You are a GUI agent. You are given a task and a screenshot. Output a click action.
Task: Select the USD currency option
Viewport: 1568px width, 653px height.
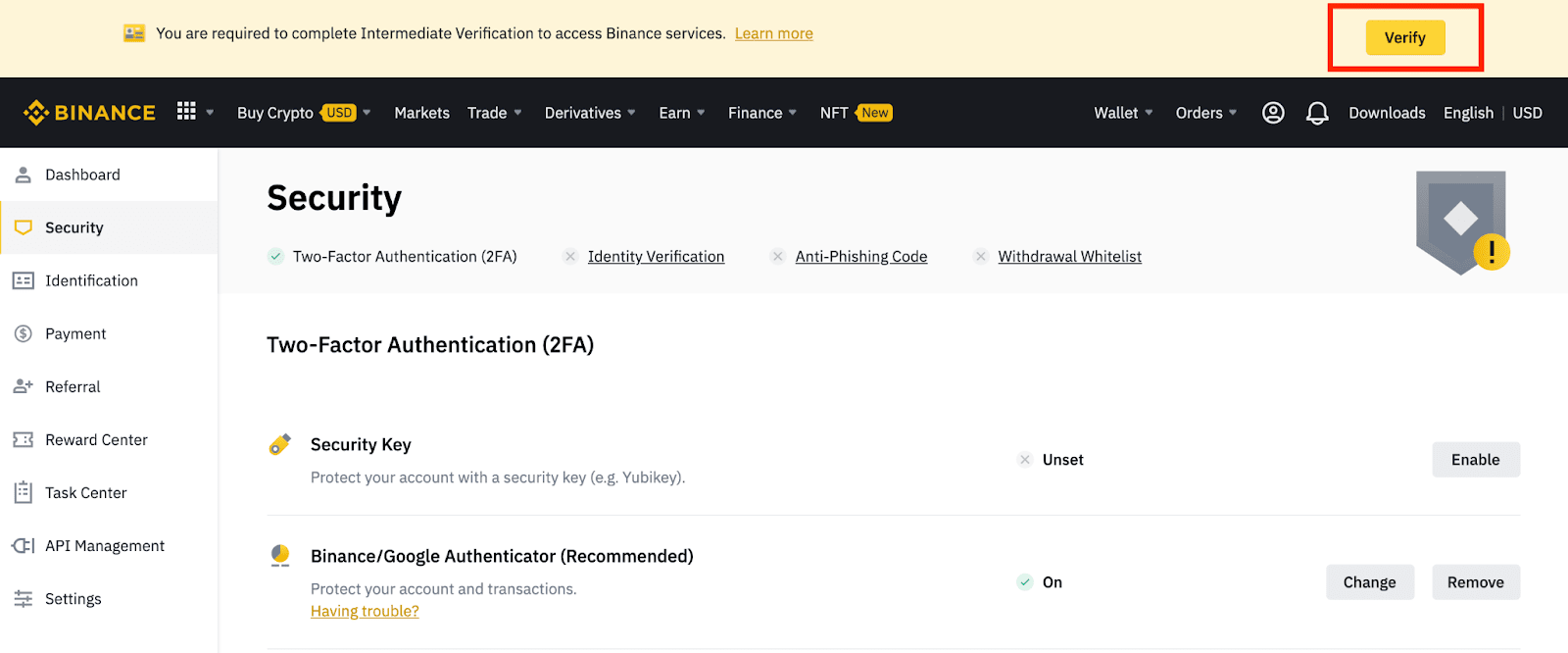tap(1527, 113)
